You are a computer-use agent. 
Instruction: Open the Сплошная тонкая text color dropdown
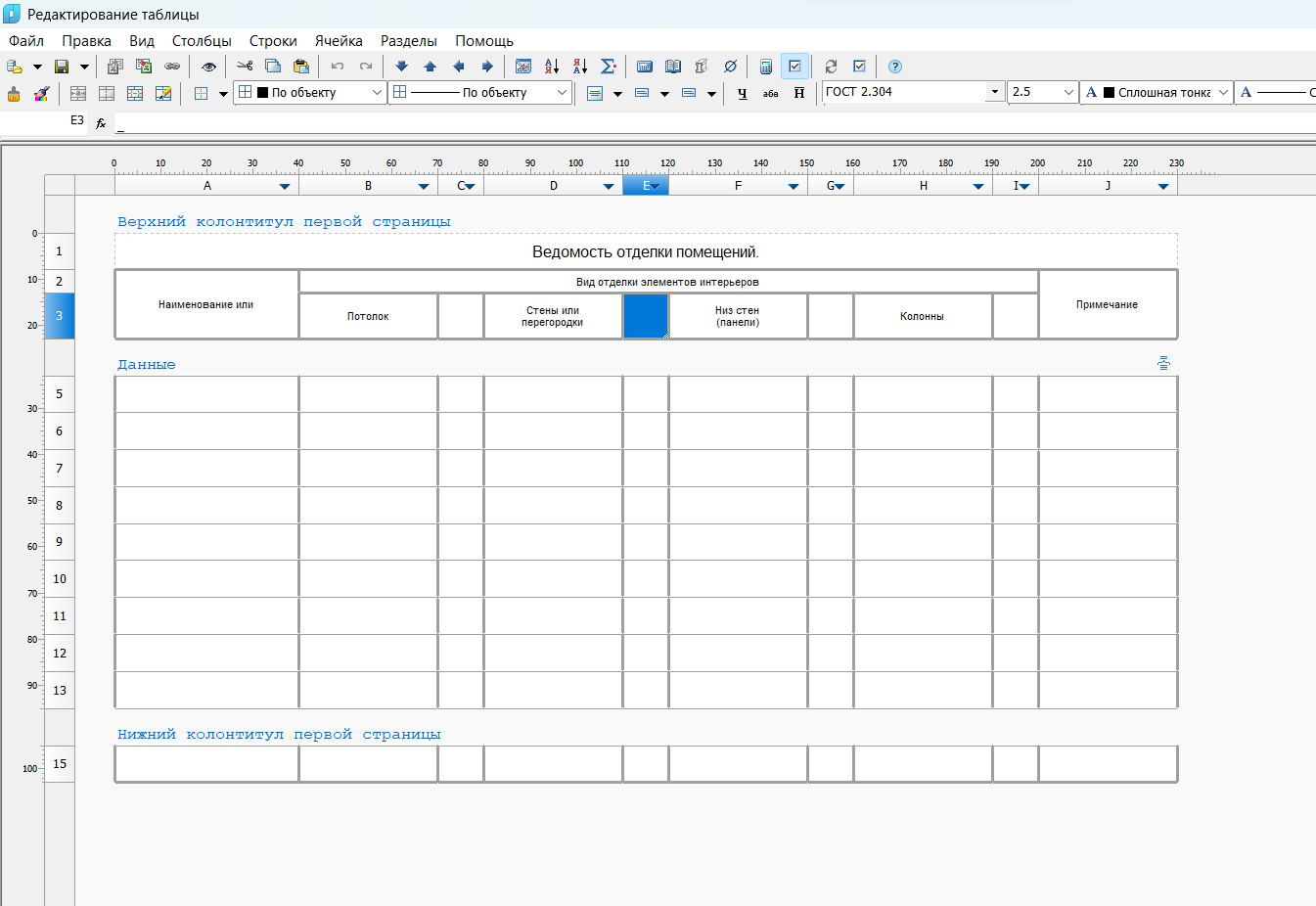point(1222,92)
